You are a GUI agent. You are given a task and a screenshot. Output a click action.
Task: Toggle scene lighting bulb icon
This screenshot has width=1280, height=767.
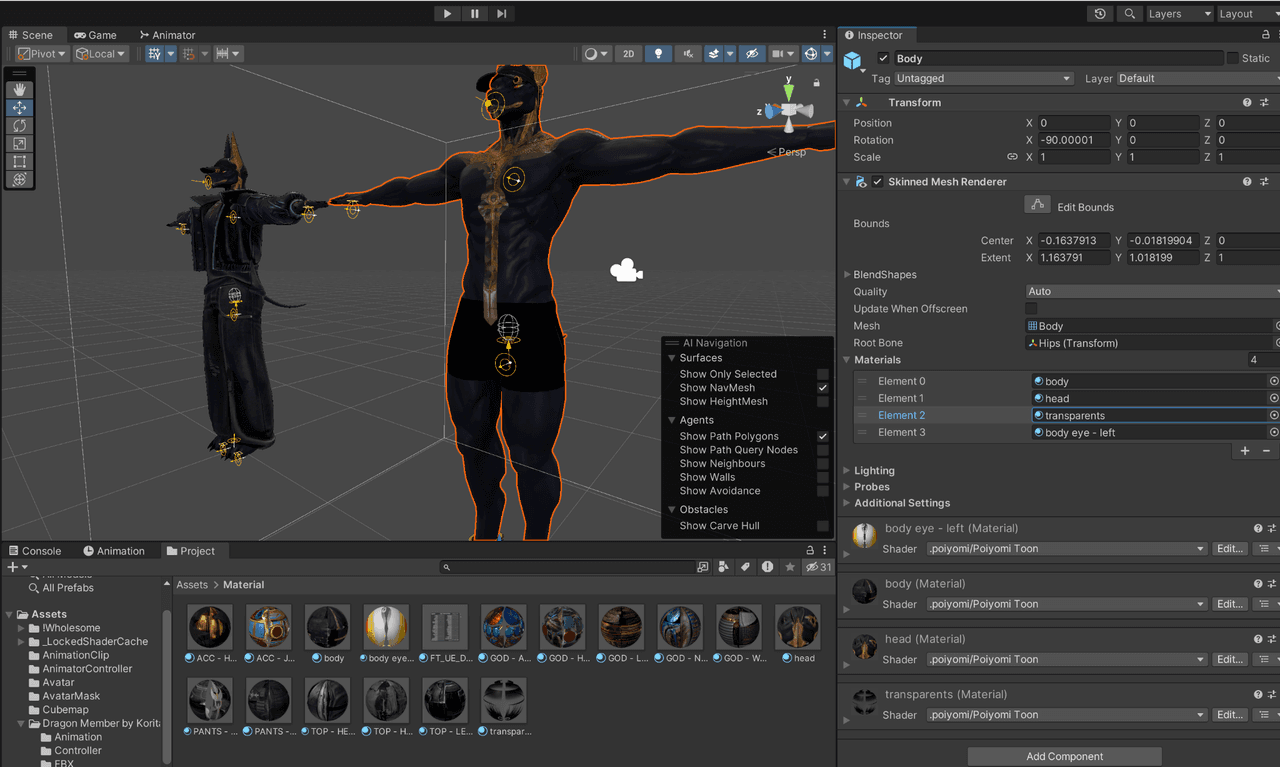pos(658,54)
